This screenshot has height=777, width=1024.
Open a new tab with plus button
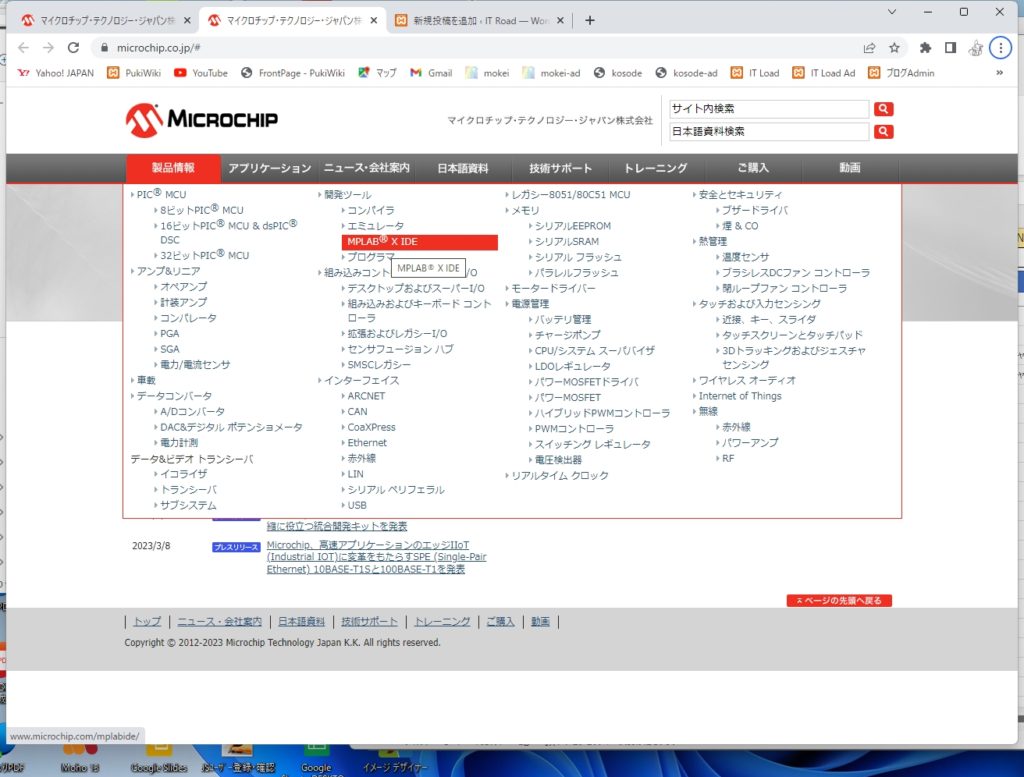tap(590, 20)
